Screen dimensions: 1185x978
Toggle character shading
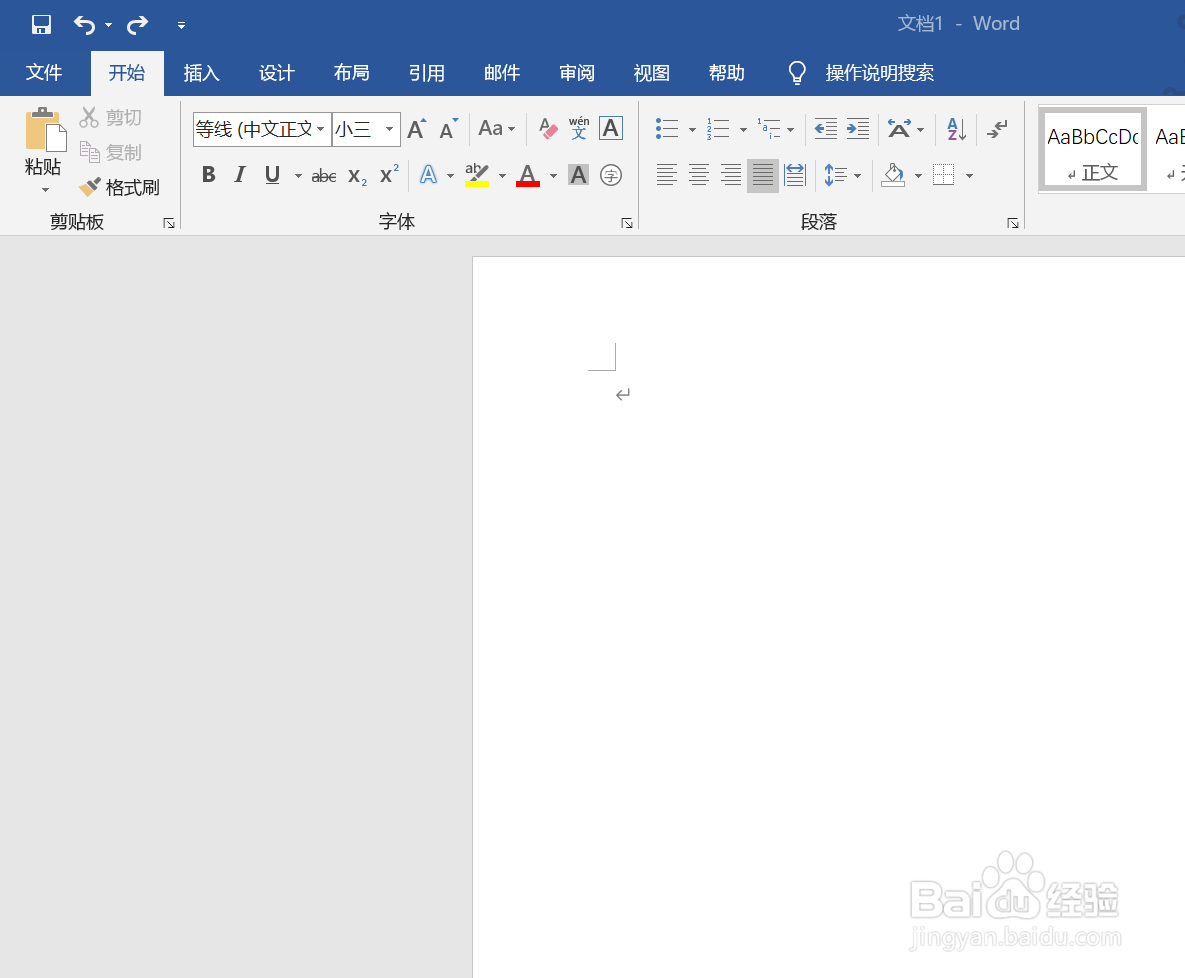(x=578, y=175)
